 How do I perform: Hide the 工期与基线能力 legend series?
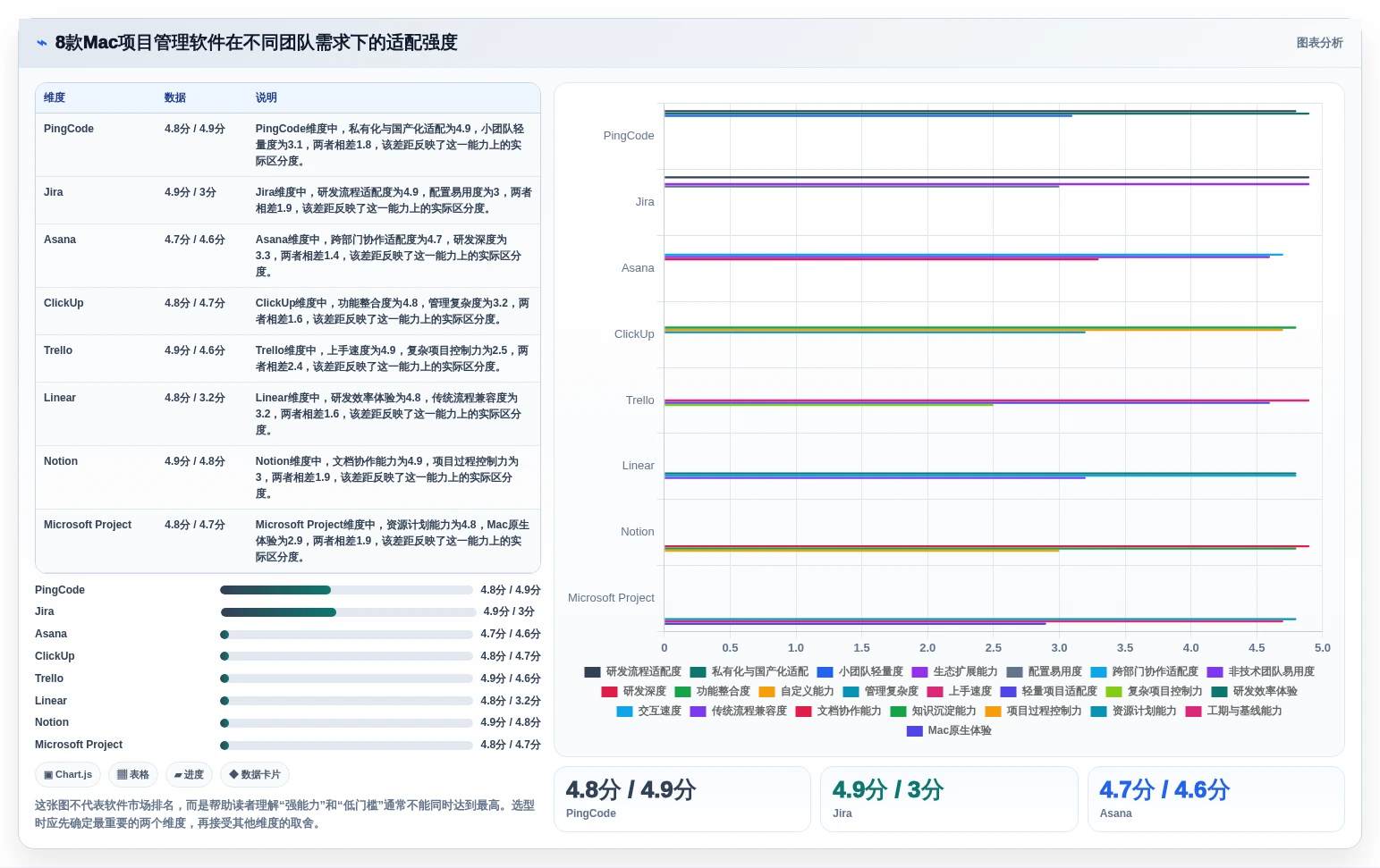tap(1234, 711)
